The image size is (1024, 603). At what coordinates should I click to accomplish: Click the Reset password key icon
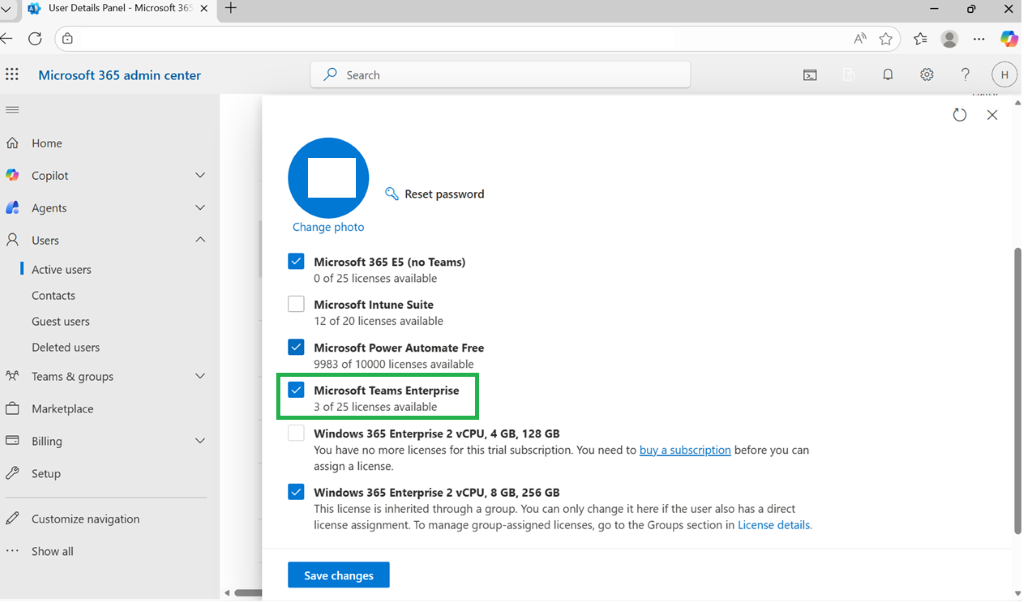391,193
